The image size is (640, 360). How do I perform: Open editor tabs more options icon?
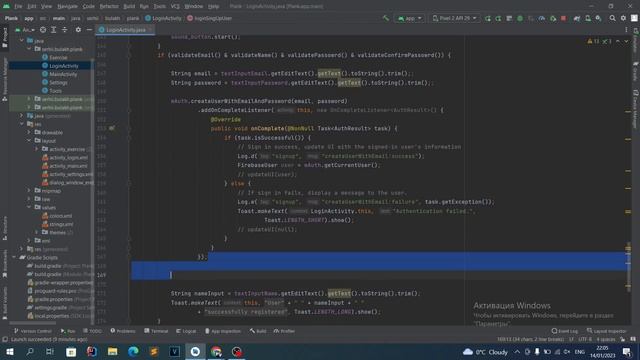pos(626,30)
